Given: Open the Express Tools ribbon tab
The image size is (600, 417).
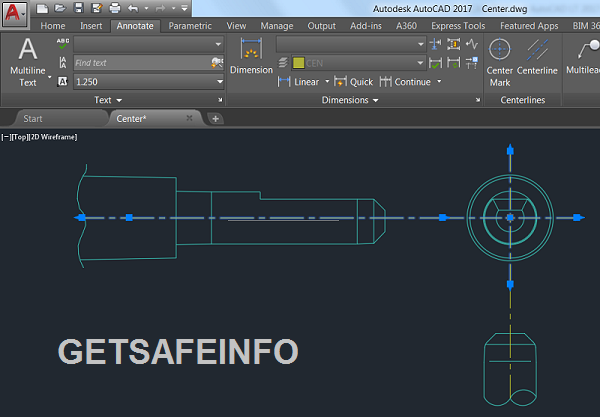Looking at the screenshot, I should coord(458,26).
